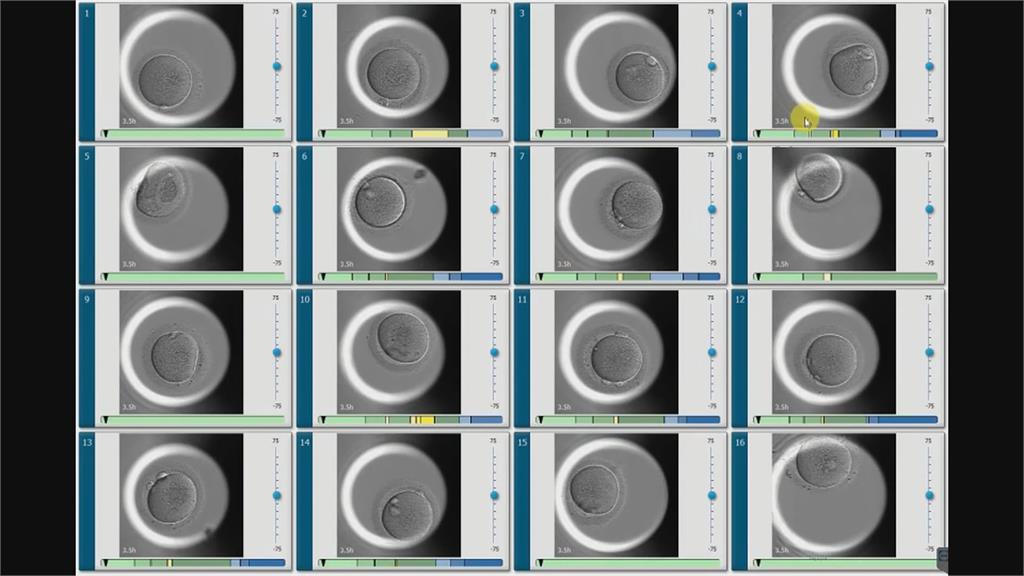This screenshot has width=1024, height=576.
Task: Click the number 14 well label
Action: tap(304, 441)
